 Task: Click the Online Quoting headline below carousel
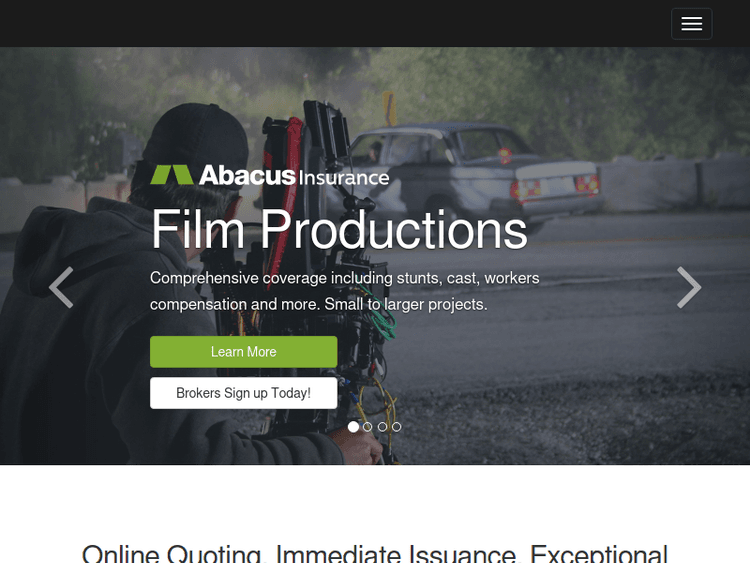(375, 553)
